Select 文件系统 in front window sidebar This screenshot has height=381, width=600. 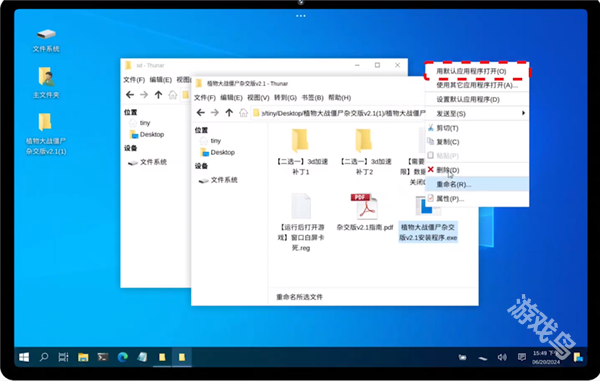218,180
